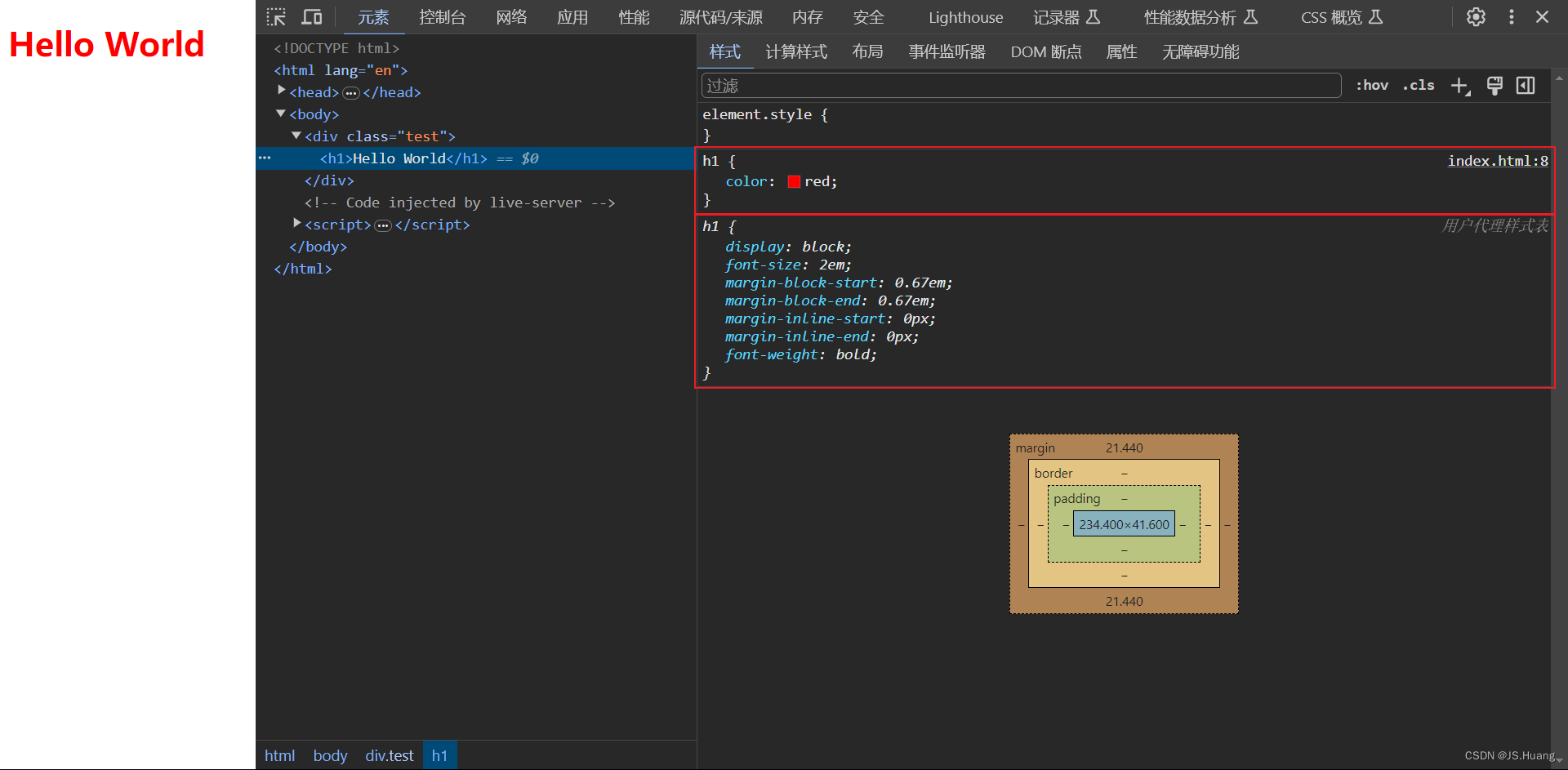Click the element.style rule header

[x=765, y=114]
